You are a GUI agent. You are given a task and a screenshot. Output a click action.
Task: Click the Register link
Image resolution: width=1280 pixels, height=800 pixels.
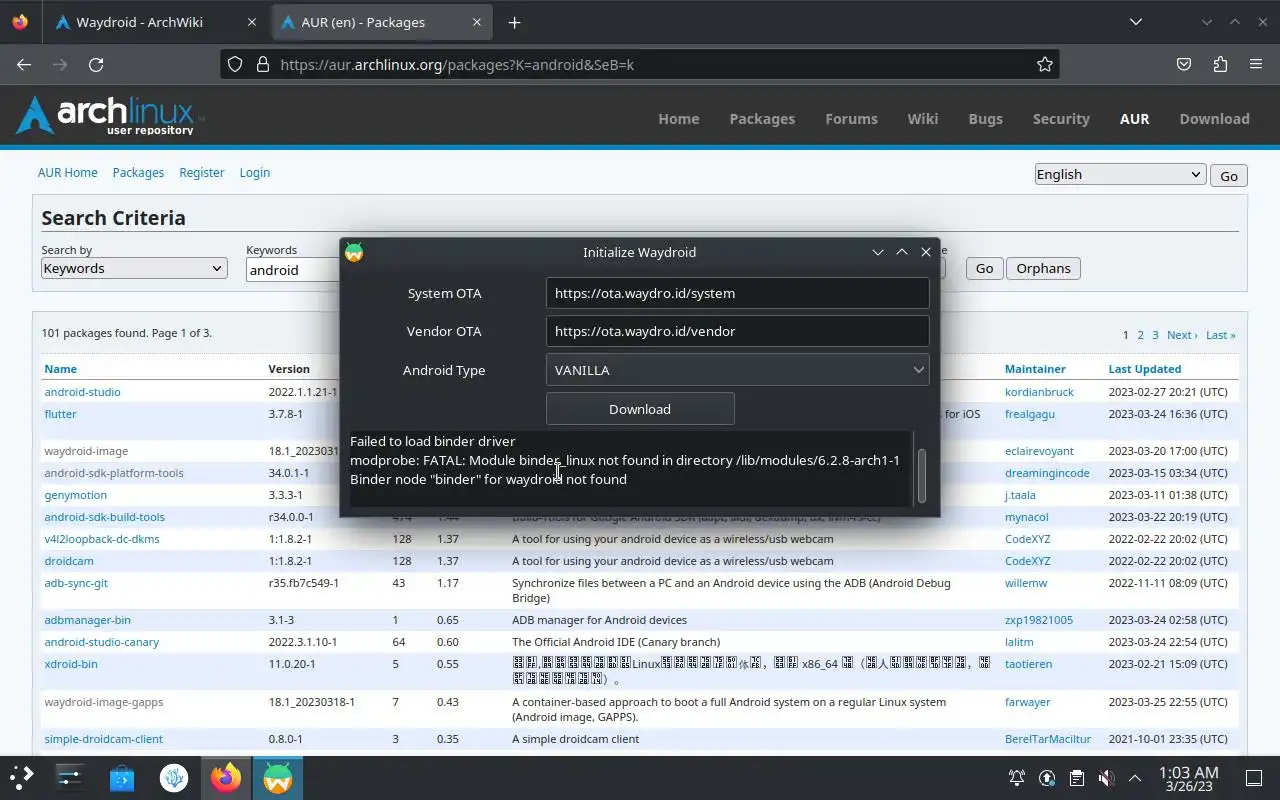pyautogui.click(x=201, y=172)
